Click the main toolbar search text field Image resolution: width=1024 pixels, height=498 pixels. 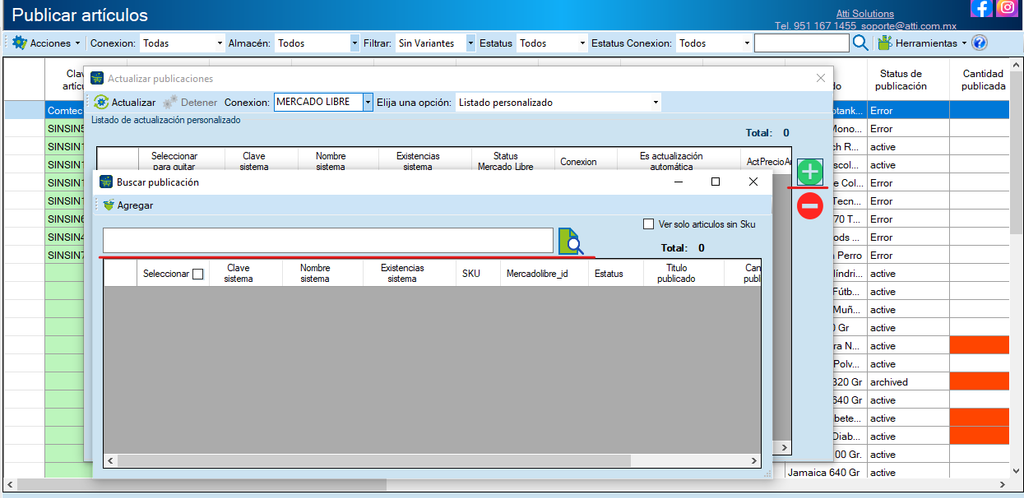click(x=801, y=43)
